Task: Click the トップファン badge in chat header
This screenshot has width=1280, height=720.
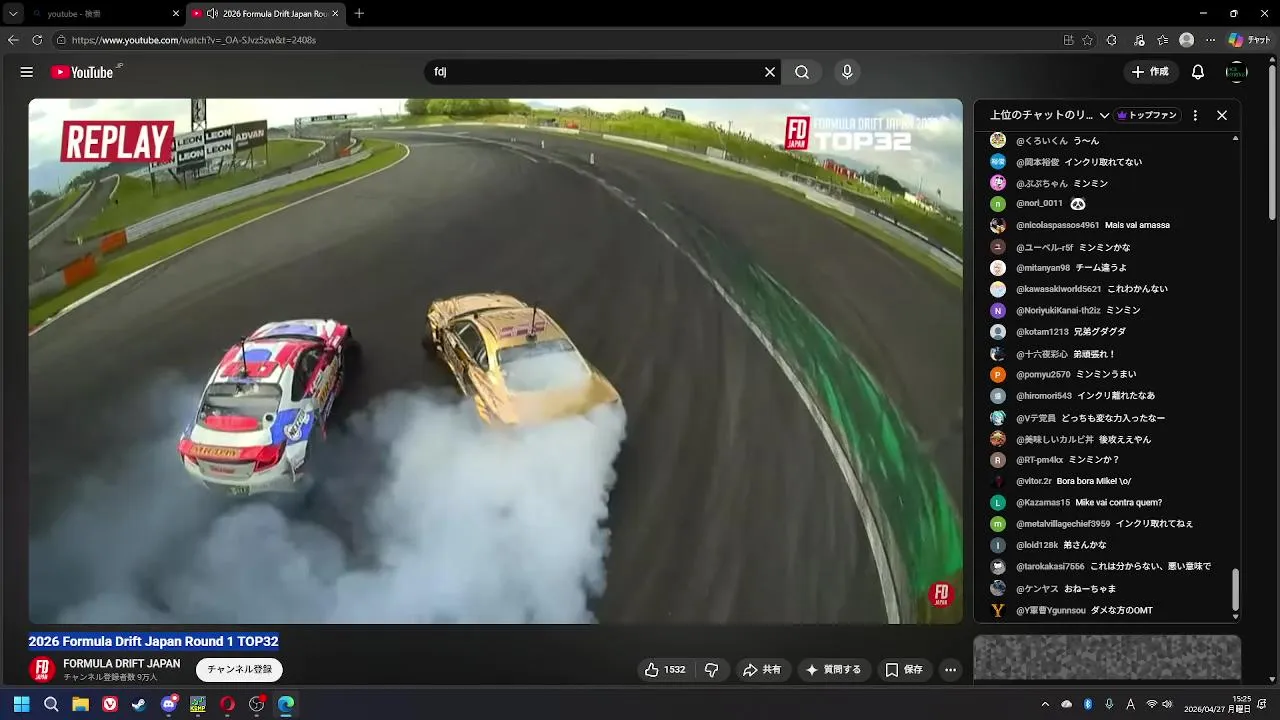Action: [1147, 115]
